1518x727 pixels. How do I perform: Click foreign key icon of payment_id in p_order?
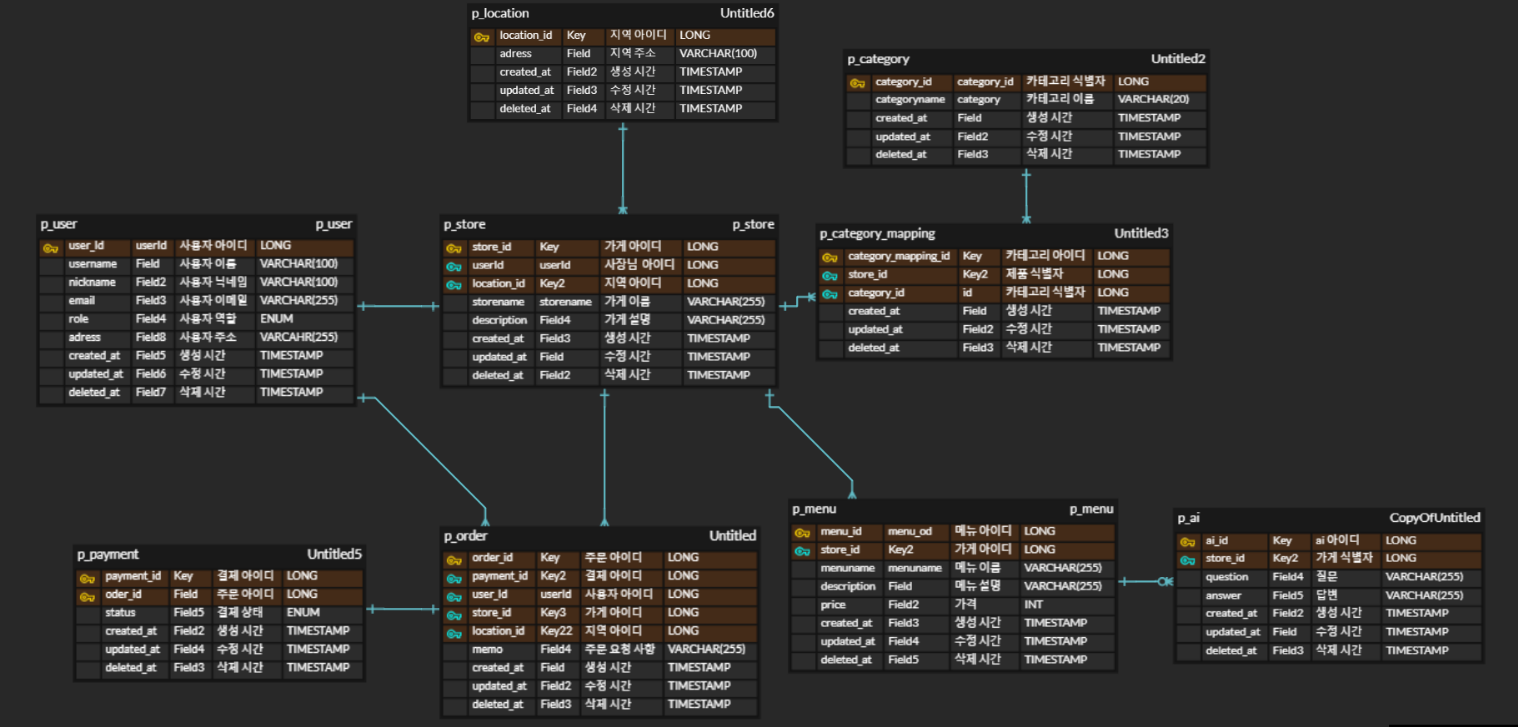click(x=454, y=577)
